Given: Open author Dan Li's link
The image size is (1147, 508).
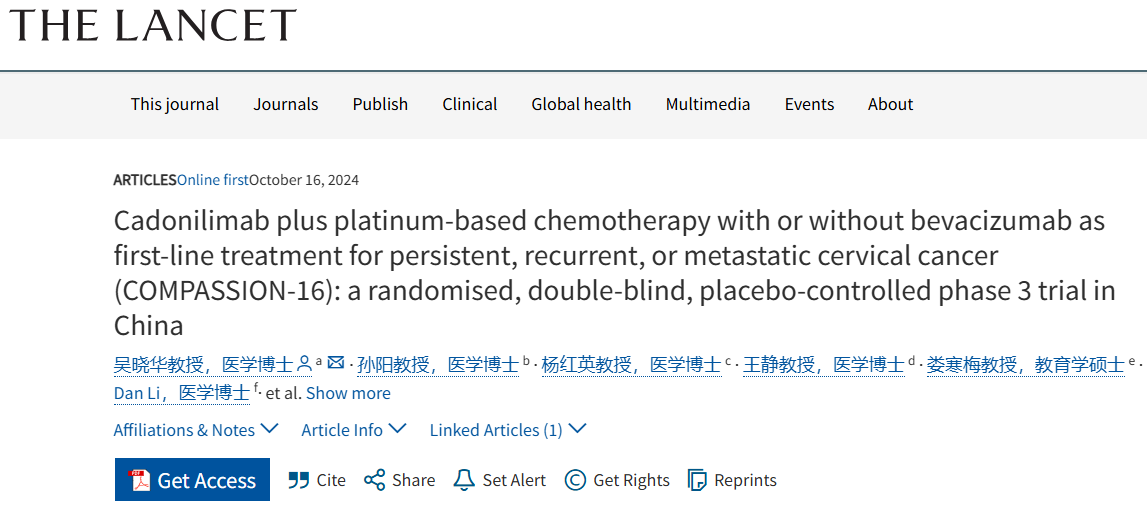Looking at the screenshot, I should 181,393.
